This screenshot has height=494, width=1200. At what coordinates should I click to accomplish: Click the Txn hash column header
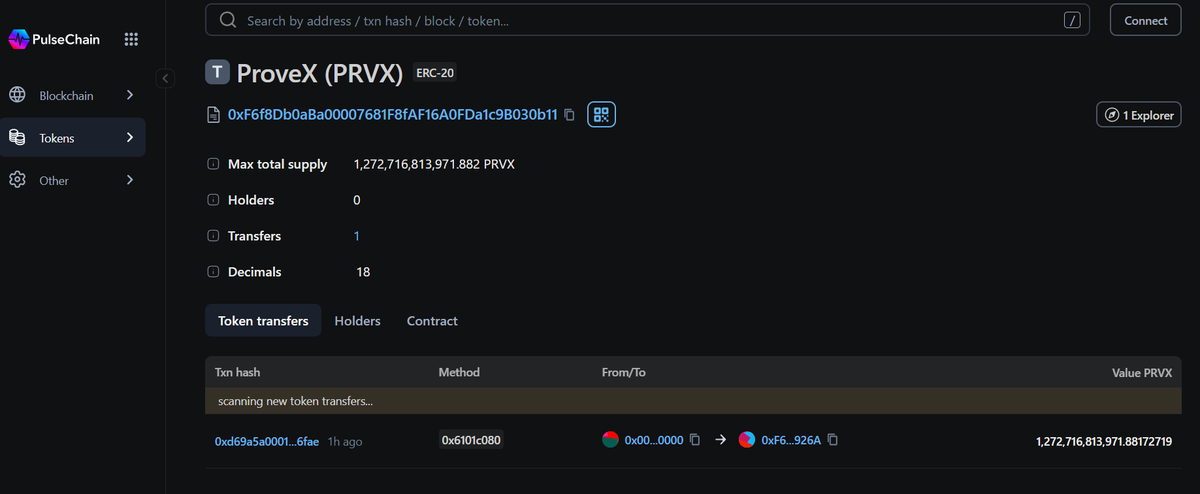pos(238,372)
